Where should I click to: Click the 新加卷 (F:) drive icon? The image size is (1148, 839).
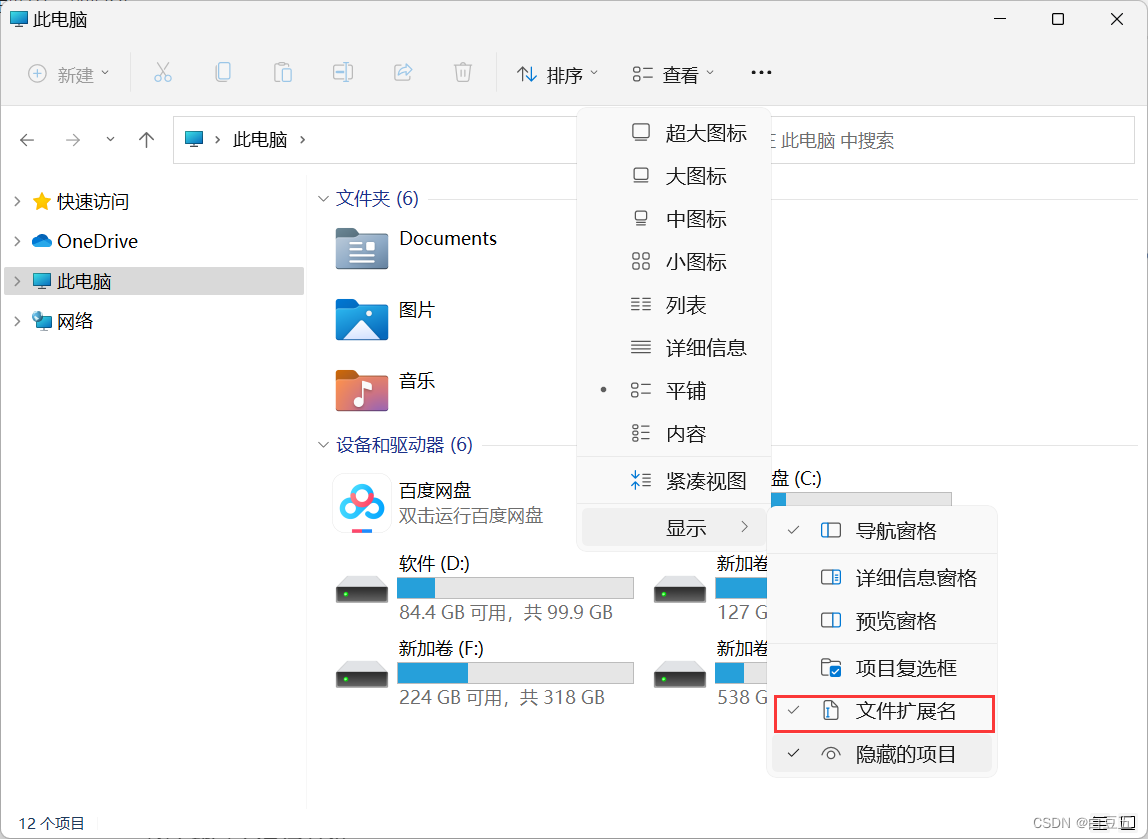point(362,674)
